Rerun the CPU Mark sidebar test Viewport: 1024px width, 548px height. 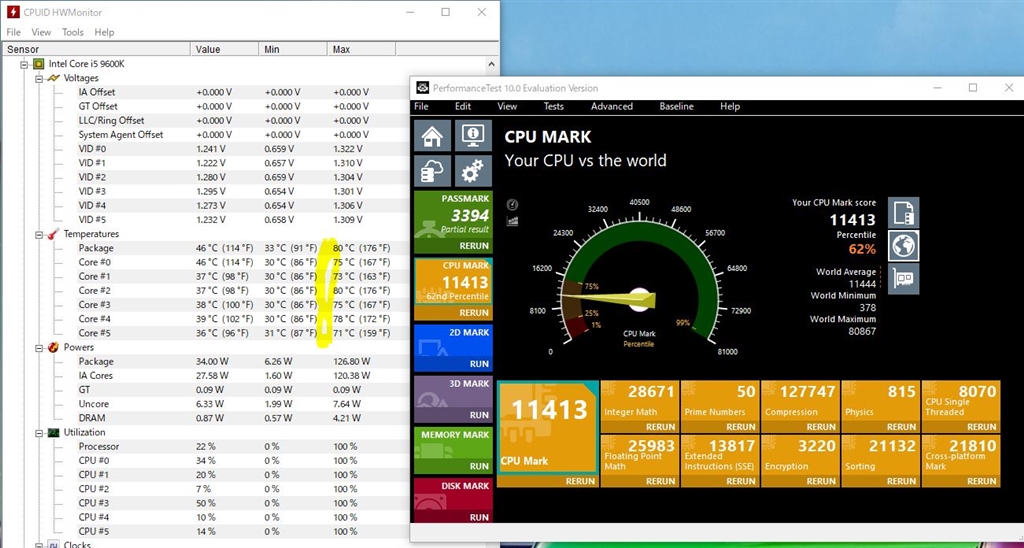coord(474,313)
